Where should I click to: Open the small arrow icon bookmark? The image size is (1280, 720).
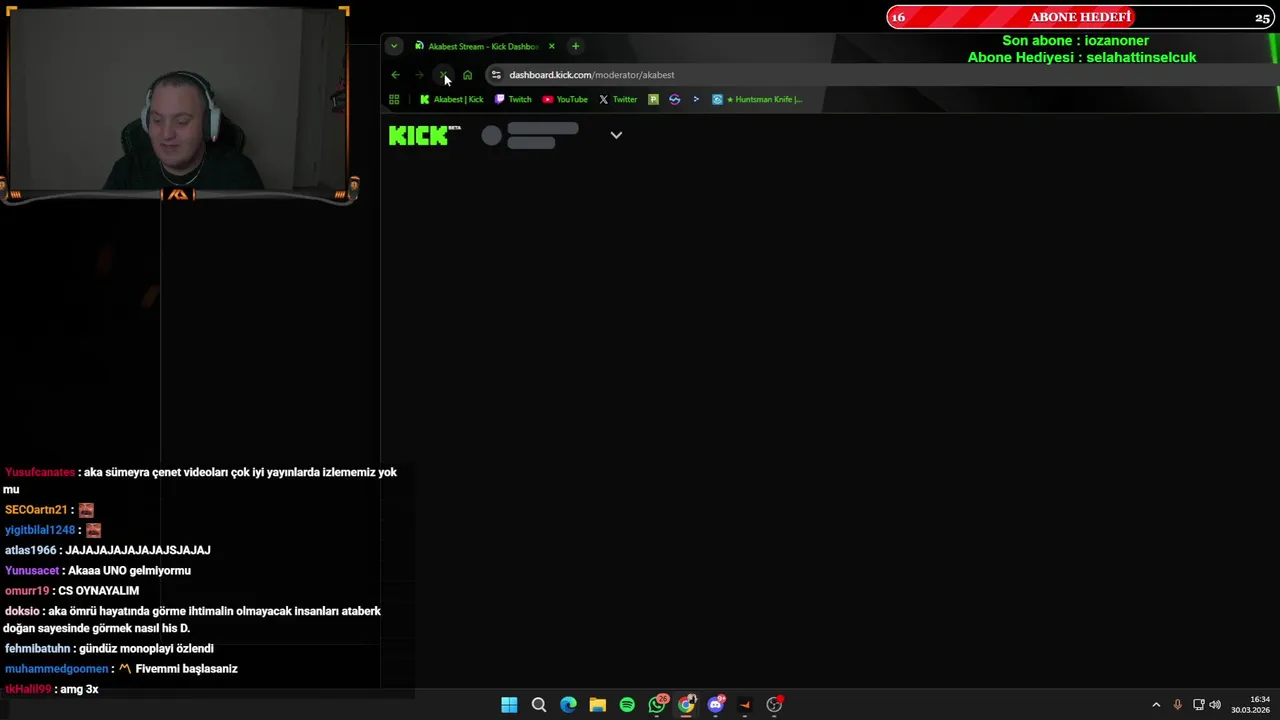[696, 99]
